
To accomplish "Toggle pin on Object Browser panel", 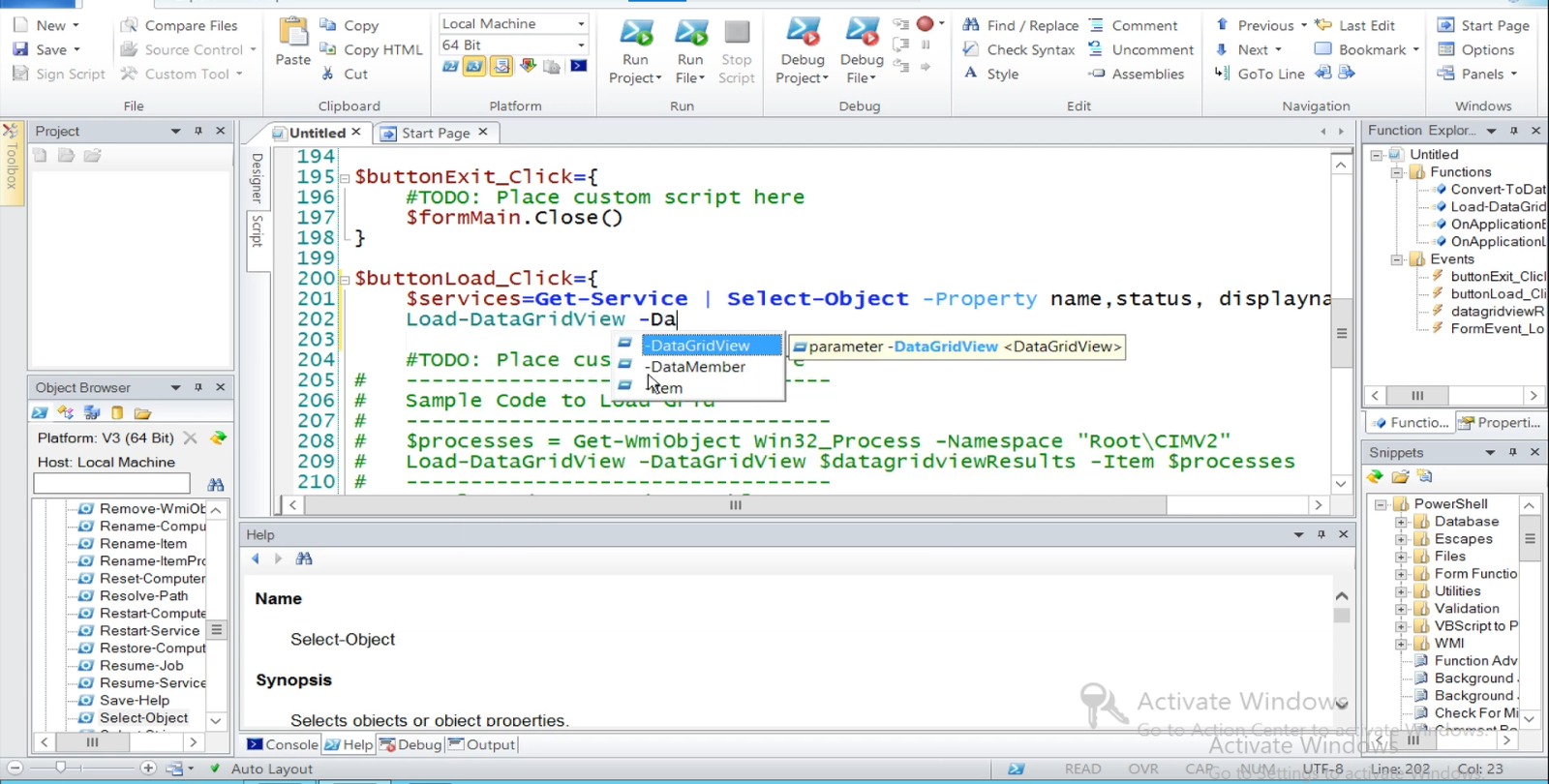I will pyautogui.click(x=198, y=387).
